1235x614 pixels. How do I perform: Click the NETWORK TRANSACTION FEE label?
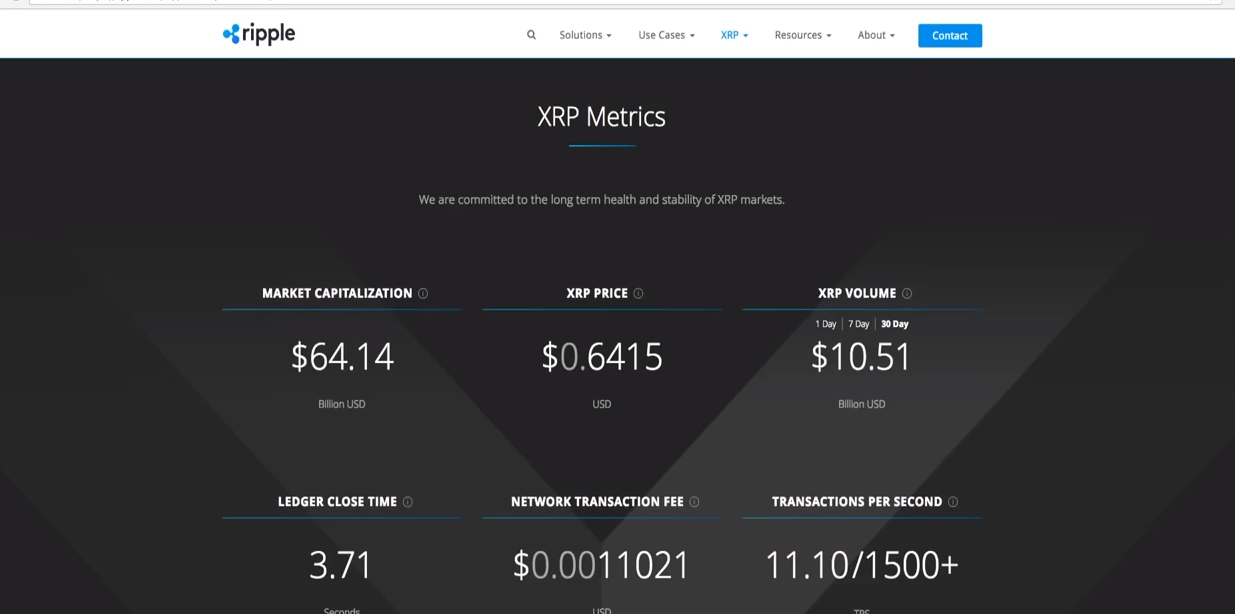click(597, 502)
